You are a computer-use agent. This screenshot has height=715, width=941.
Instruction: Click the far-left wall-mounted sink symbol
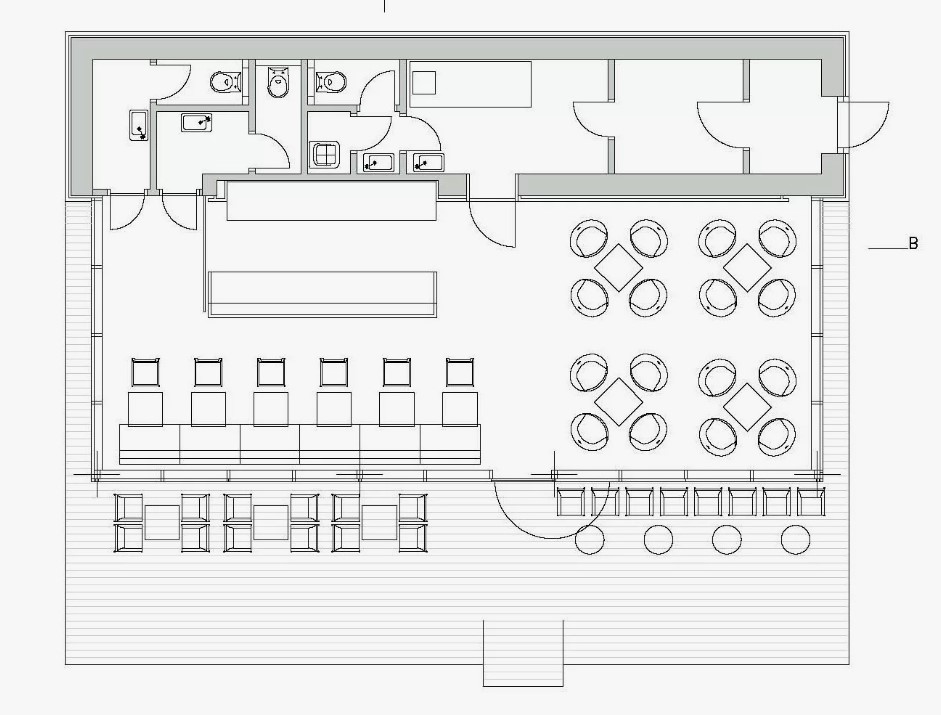(x=138, y=126)
